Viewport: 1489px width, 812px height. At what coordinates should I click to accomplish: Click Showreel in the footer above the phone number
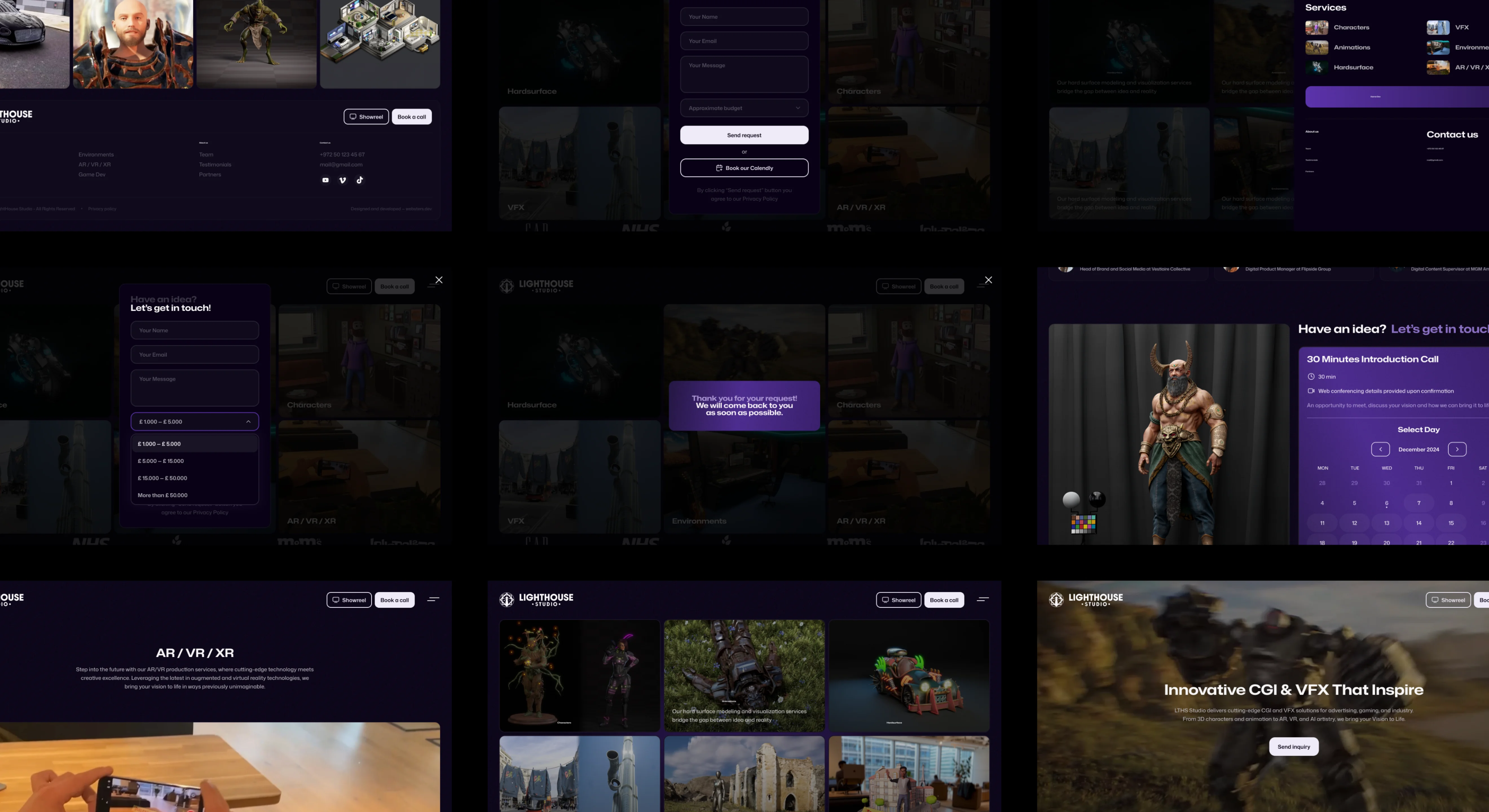(367, 117)
